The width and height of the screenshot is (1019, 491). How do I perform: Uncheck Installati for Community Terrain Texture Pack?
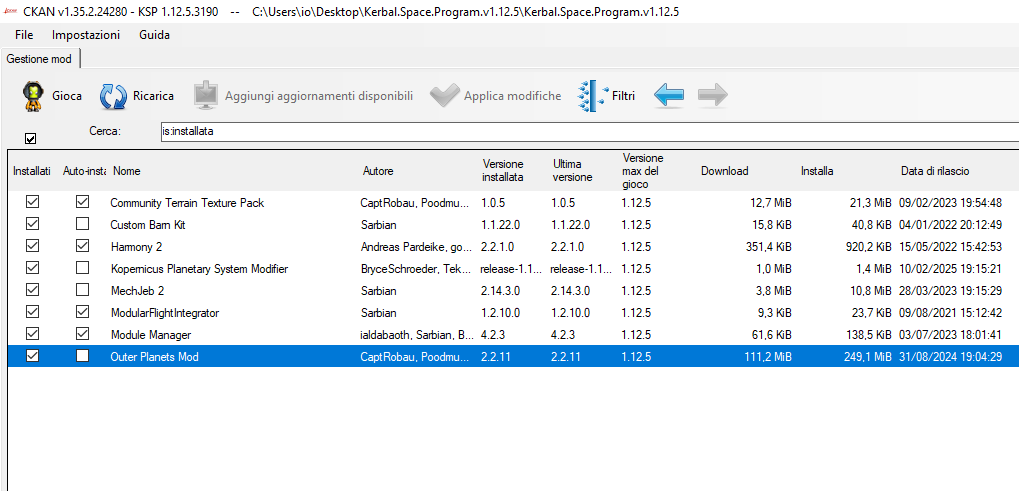click(x=32, y=203)
